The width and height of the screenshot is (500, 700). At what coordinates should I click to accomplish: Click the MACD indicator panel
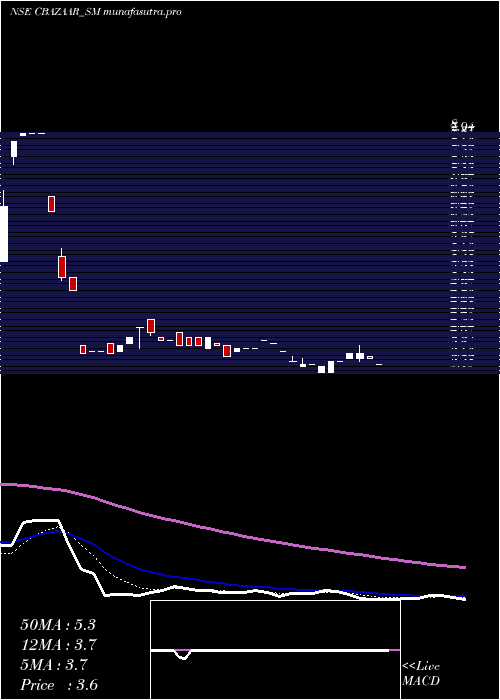click(x=275, y=650)
